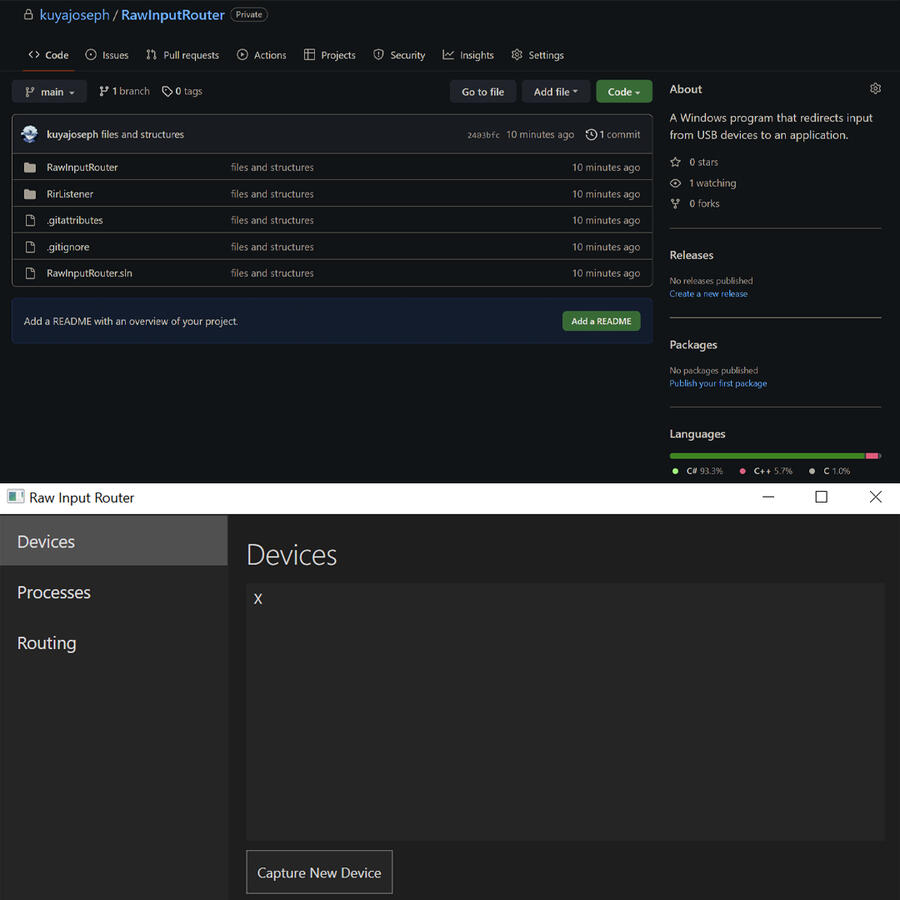The width and height of the screenshot is (900, 900).
Task: Select Devices in Raw Input Router sidebar
Action: click(x=114, y=541)
